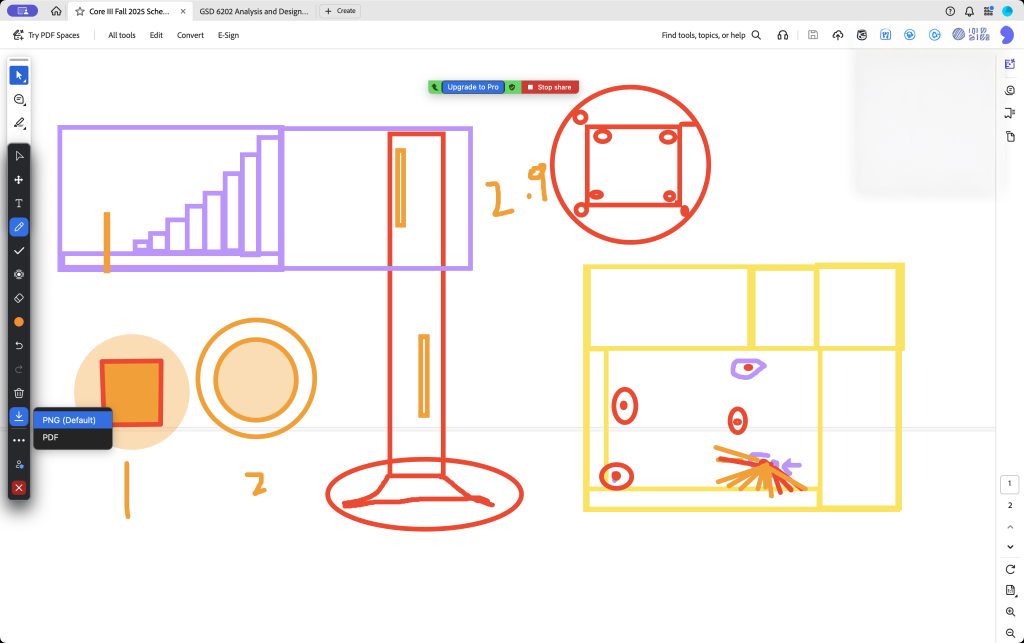Click the checkmark tool in the annotation toolbar
Viewport: 1024px width, 643px height.
(x=19, y=250)
